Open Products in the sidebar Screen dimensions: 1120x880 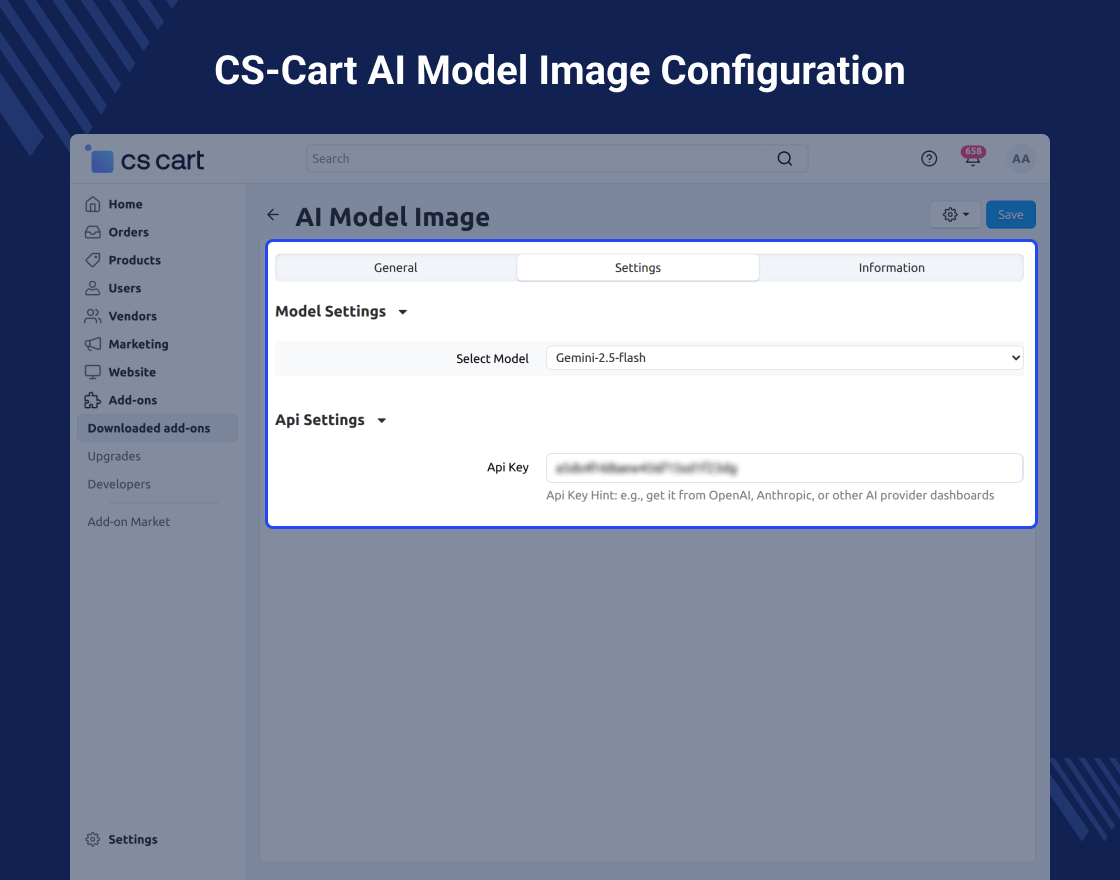click(134, 260)
